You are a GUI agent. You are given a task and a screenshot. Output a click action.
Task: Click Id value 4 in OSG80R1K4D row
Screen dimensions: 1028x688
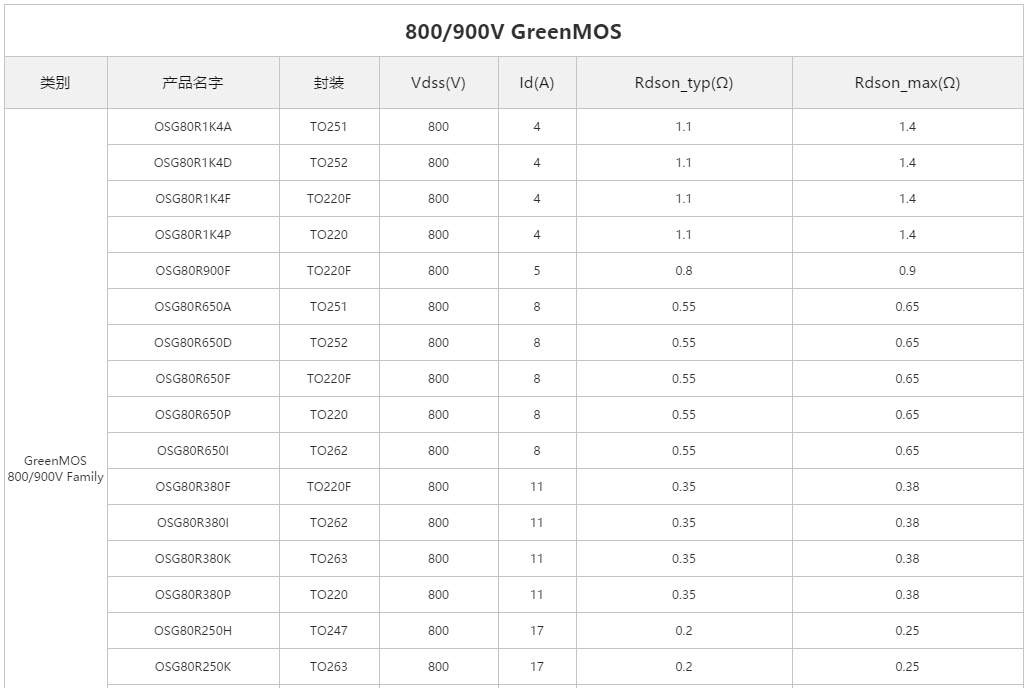pyautogui.click(x=537, y=163)
